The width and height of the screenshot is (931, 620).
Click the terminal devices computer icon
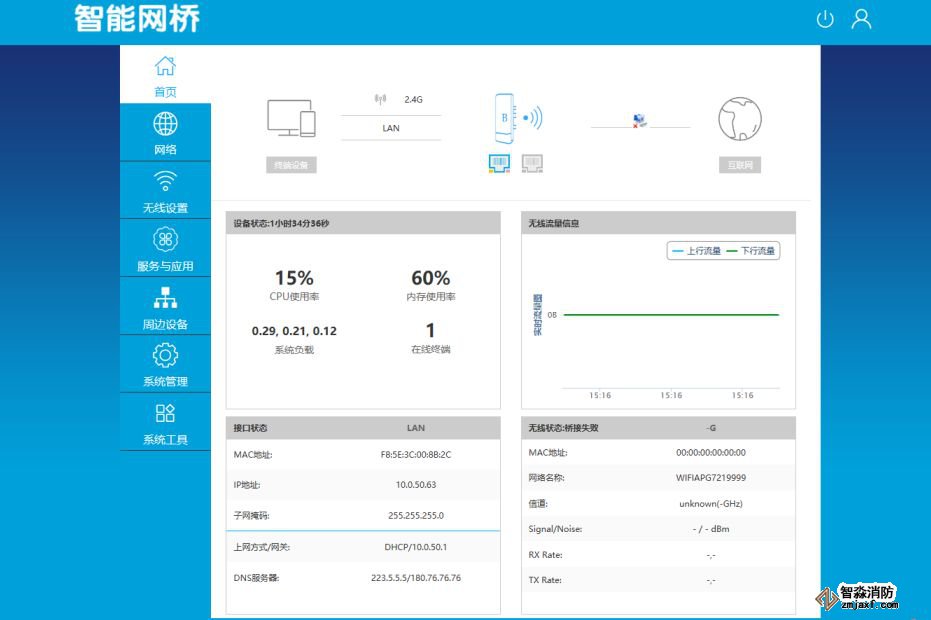coord(291,119)
